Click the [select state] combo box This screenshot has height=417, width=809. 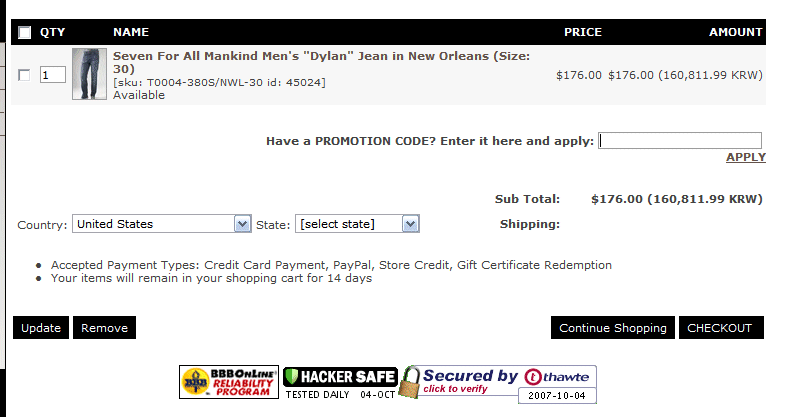click(357, 224)
